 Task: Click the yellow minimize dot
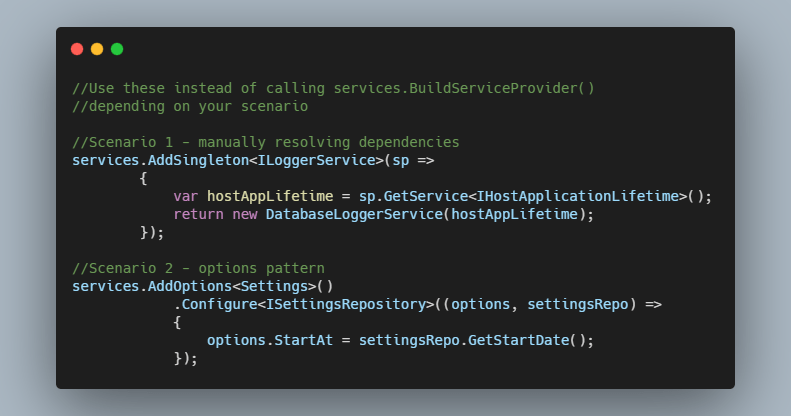coord(97,49)
